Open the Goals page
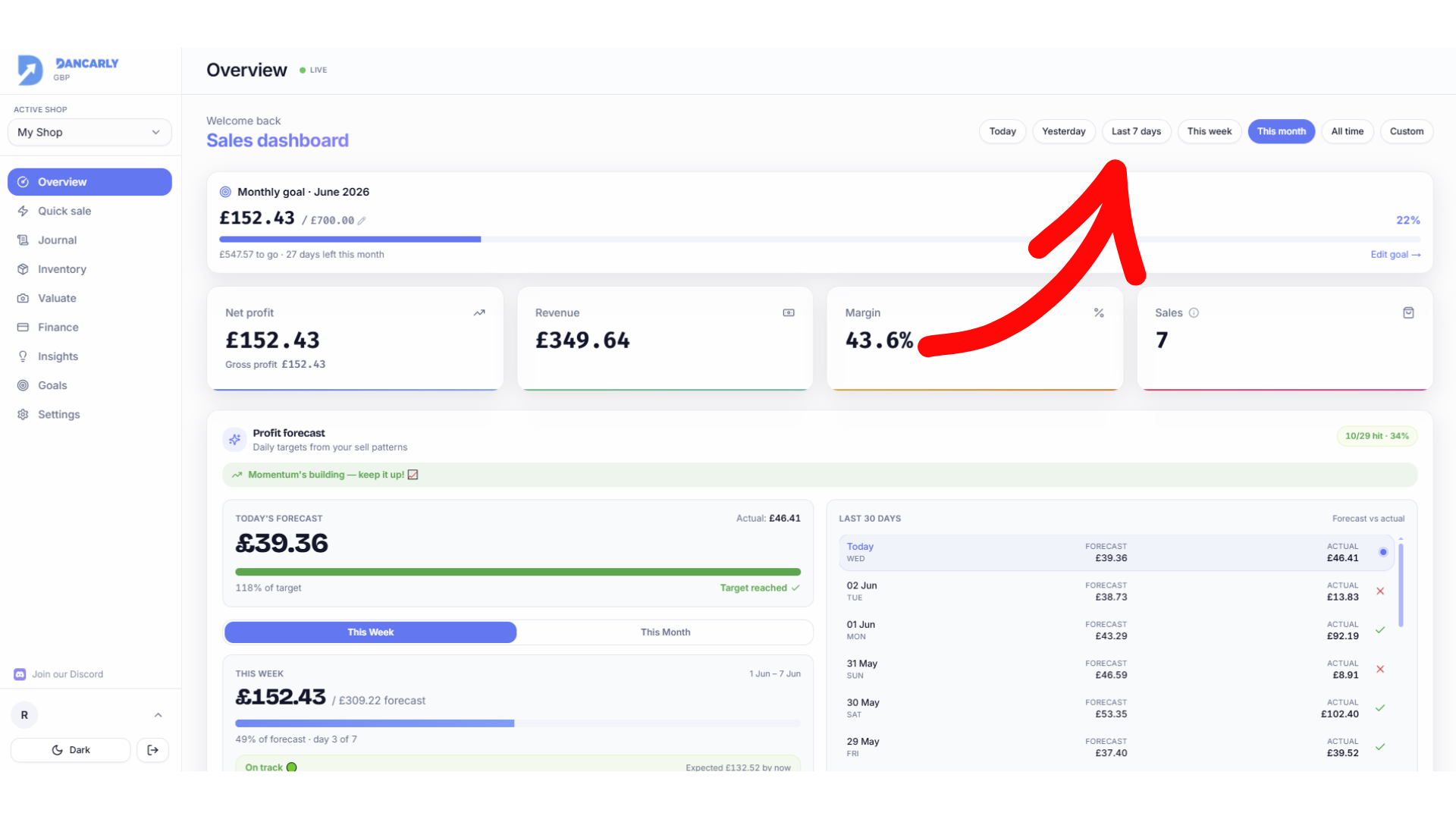The image size is (1456, 819). (89, 385)
